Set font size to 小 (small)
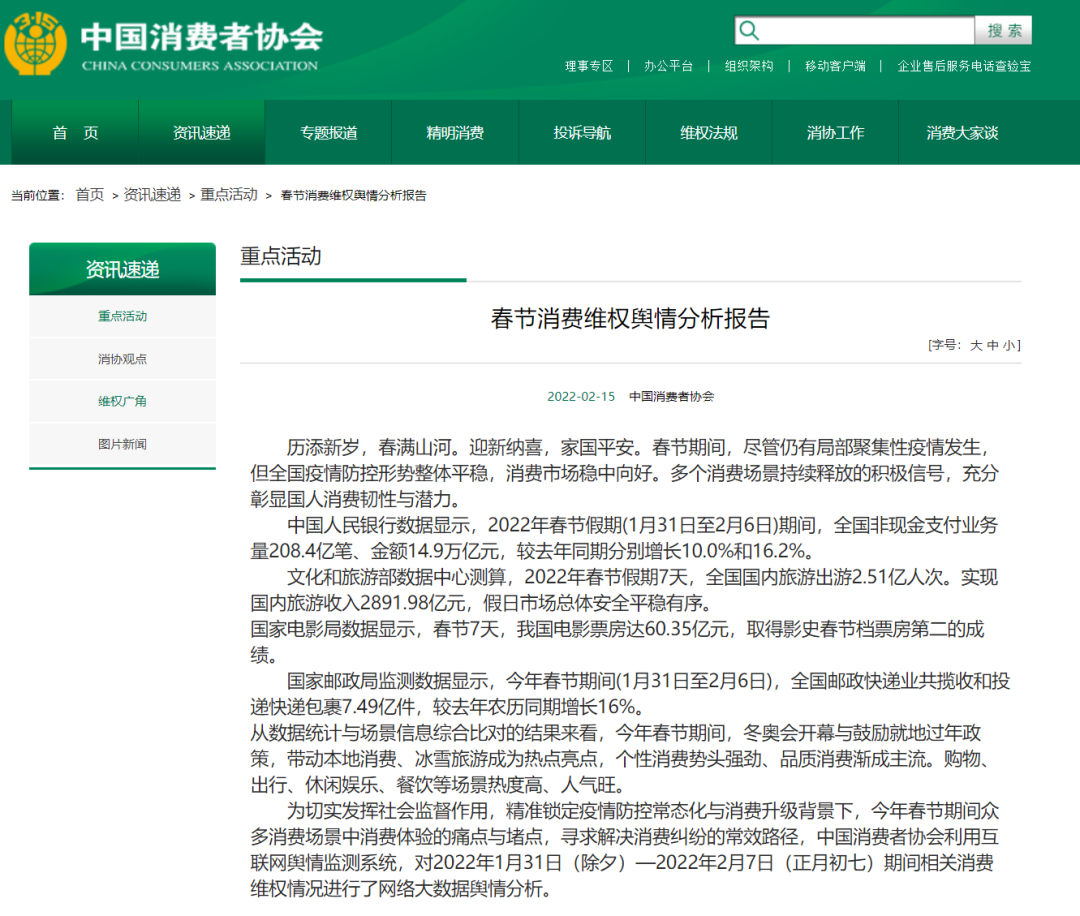 (x=1008, y=345)
